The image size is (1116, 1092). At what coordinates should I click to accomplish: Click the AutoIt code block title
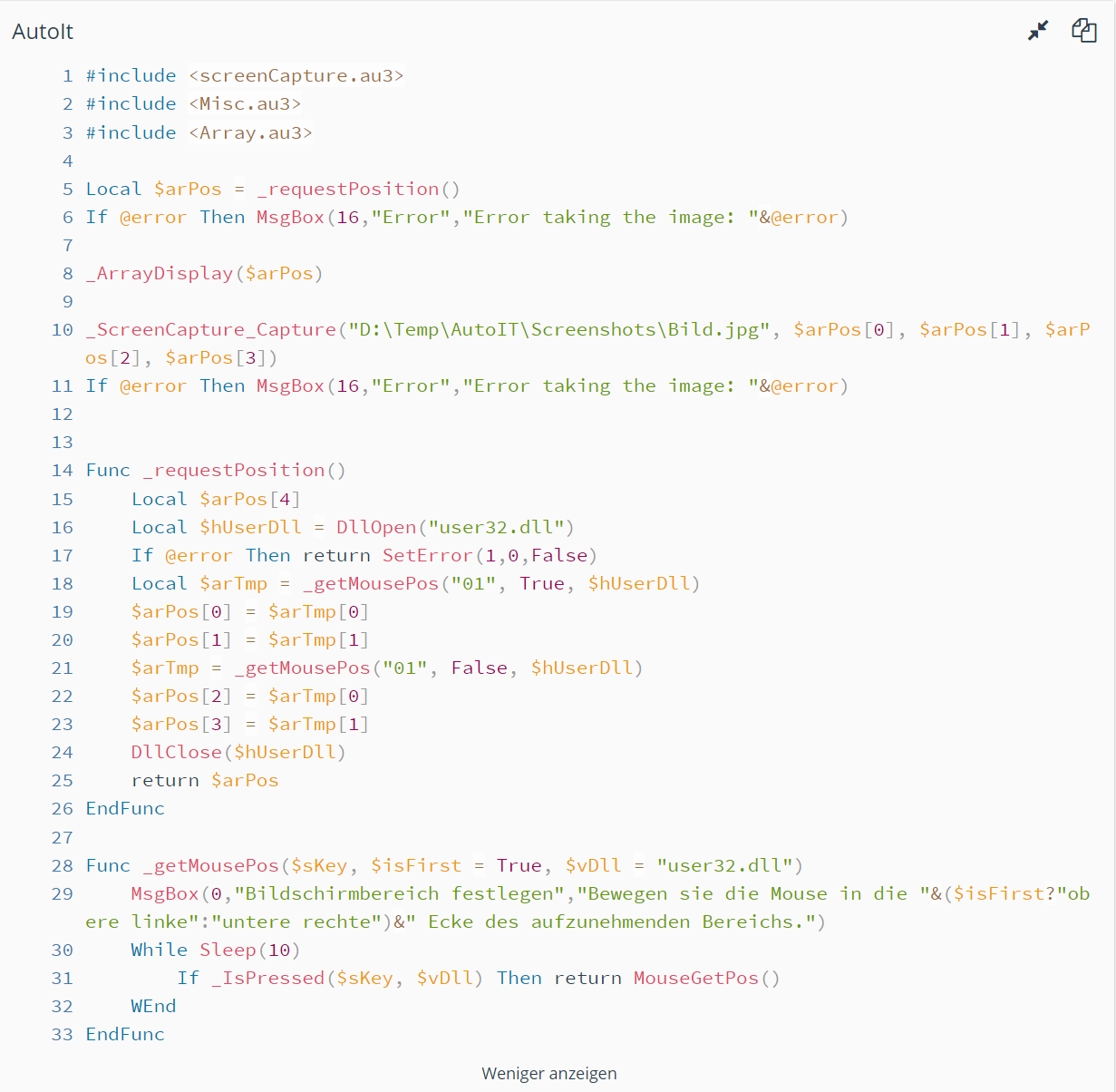pos(43,32)
